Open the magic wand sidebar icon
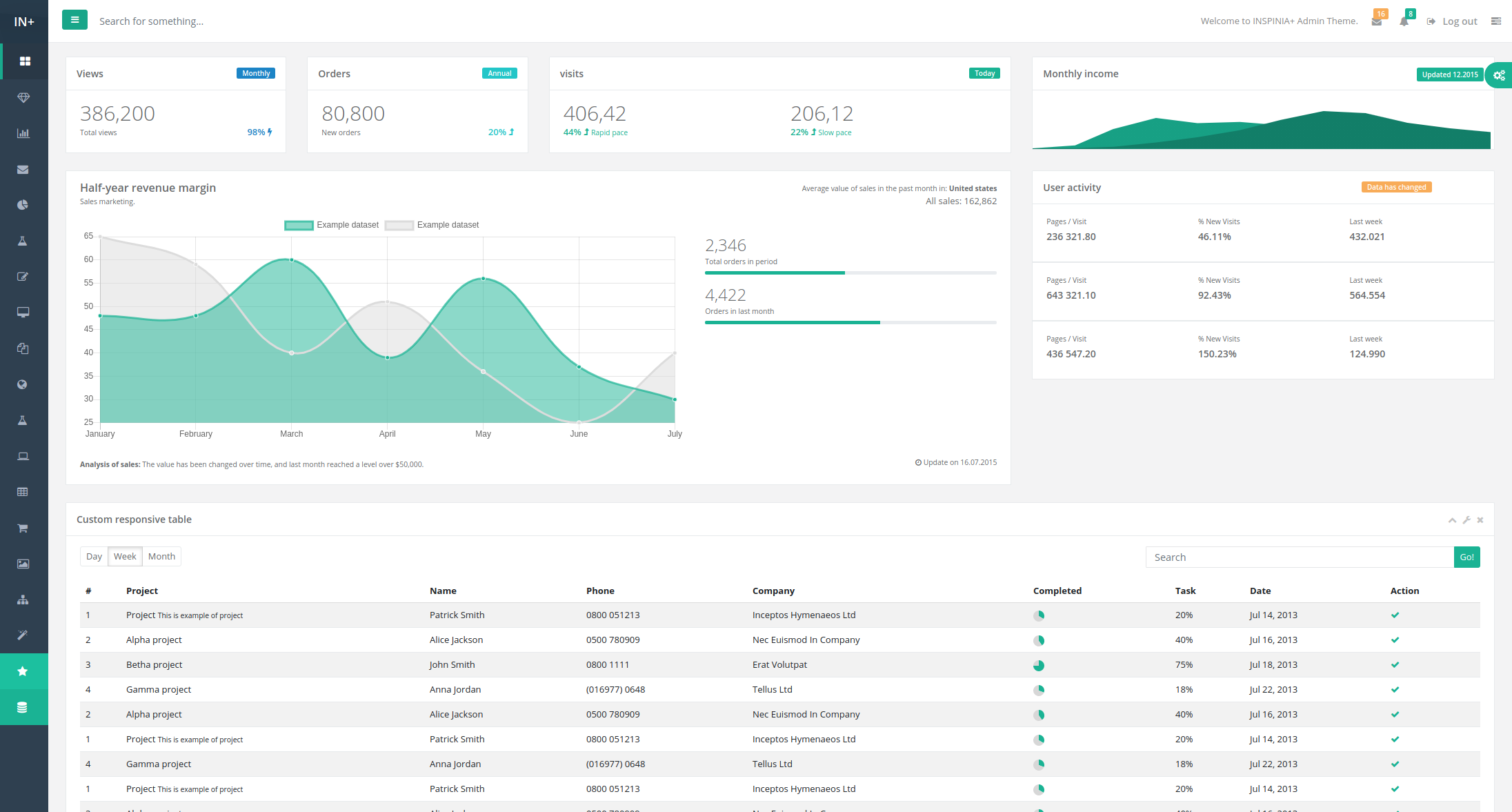The width and height of the screenshot is (1512, 812). click(x=23, y=635)
